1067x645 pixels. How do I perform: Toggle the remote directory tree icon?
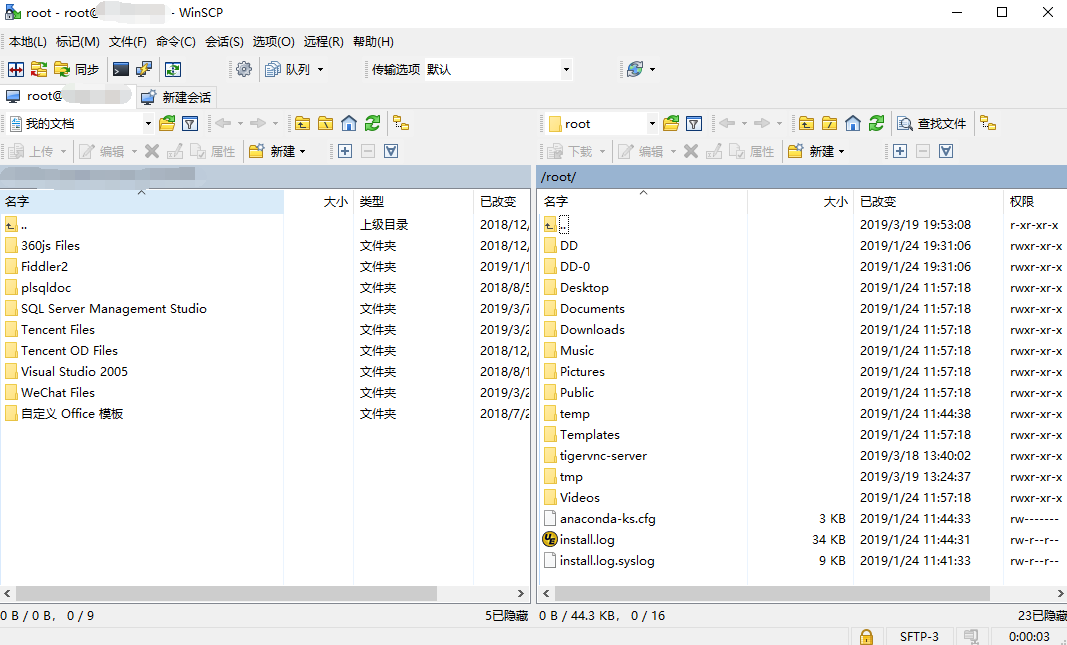(x=988, y=123)
